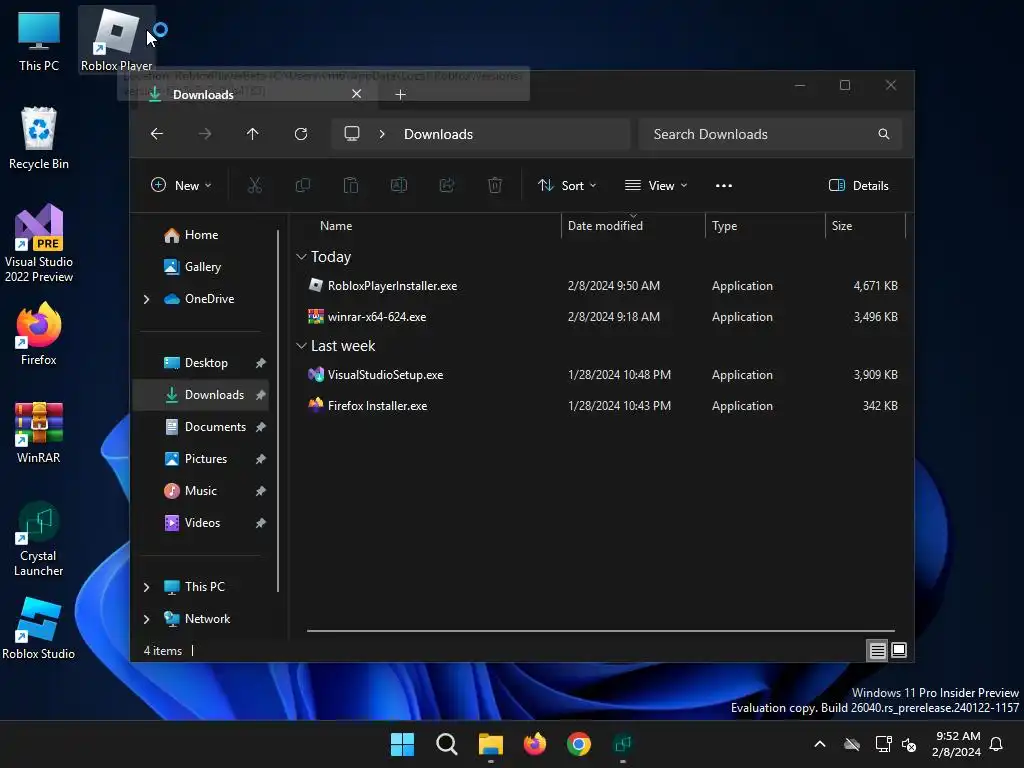The width and height of the screenshot is (1024, 768).
Task: Open the See more ellipsis menu
Action: (724, 185)
